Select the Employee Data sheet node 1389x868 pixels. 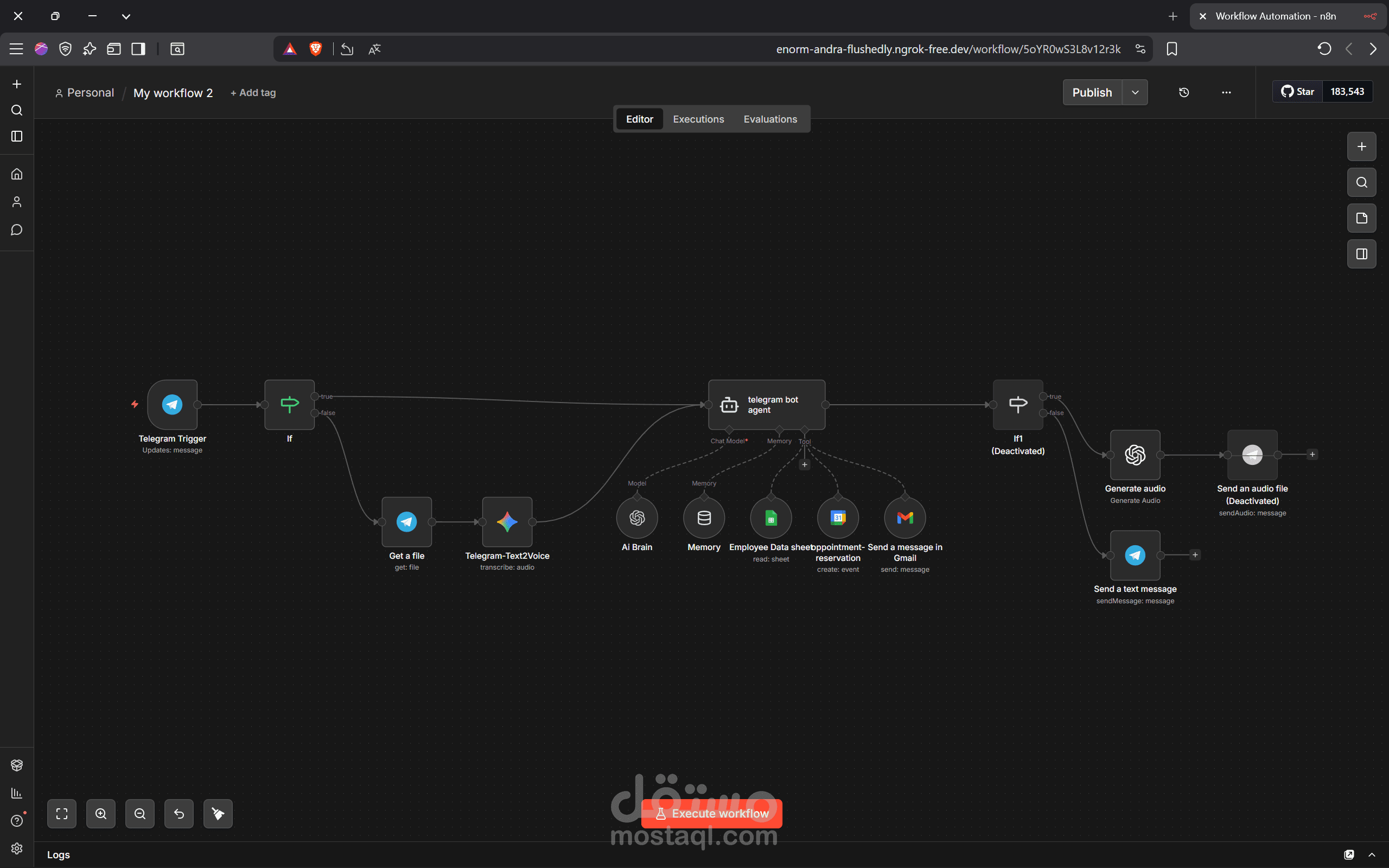point(771,518)
